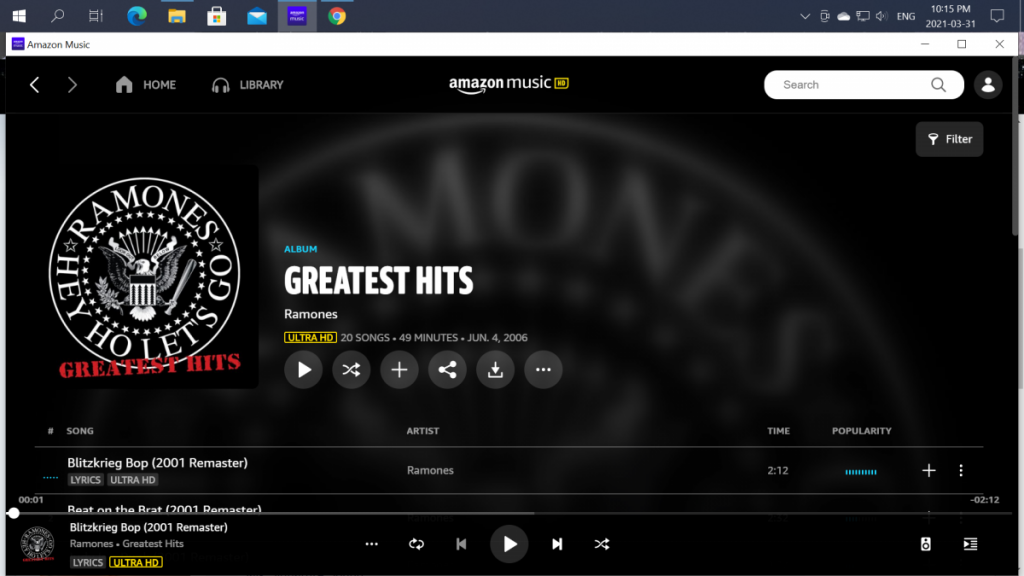Click the SONG column header
1024x576 pixels.
point(80,431)
